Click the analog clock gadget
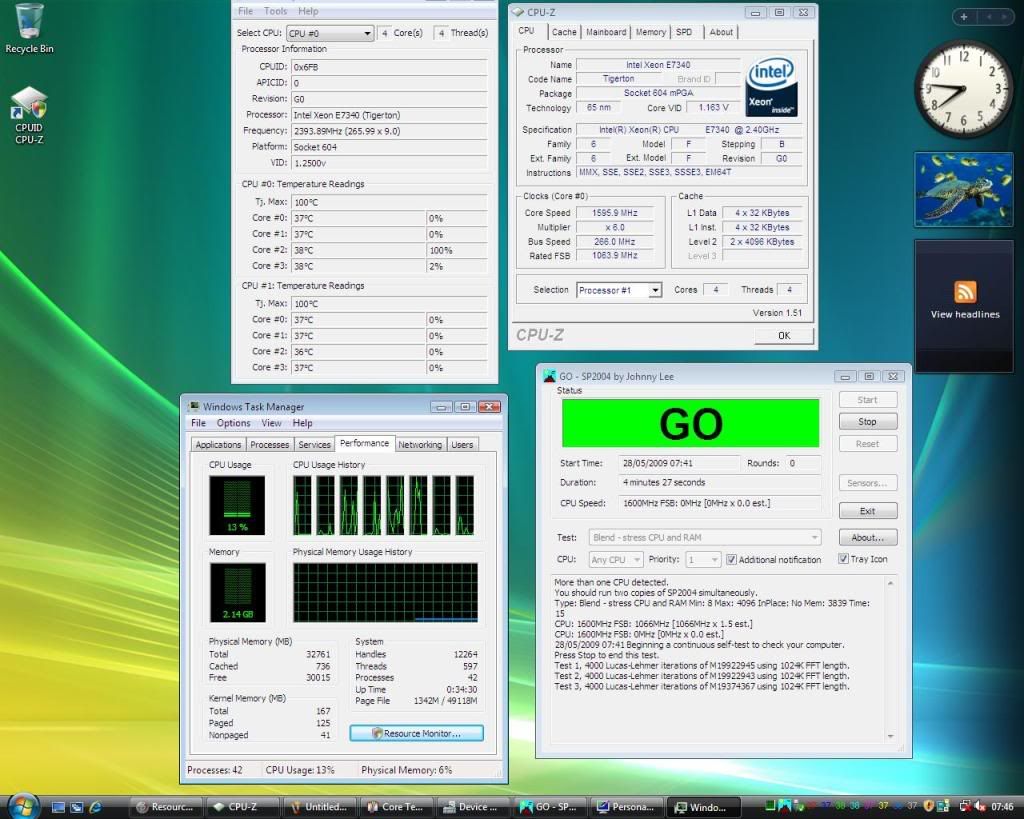 coord(963,89)
